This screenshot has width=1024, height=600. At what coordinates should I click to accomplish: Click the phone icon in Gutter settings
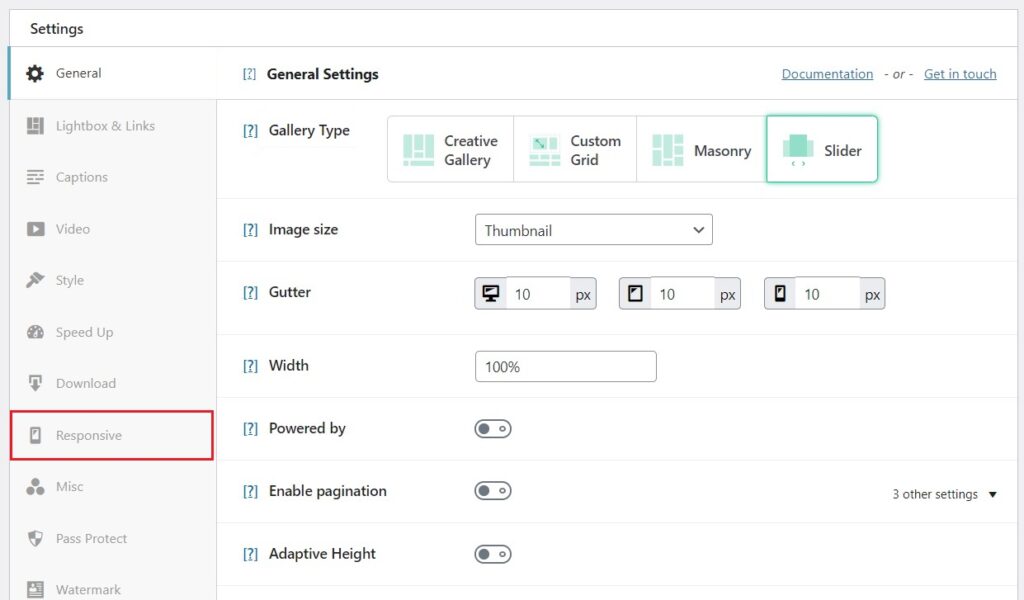click(781, 293)
